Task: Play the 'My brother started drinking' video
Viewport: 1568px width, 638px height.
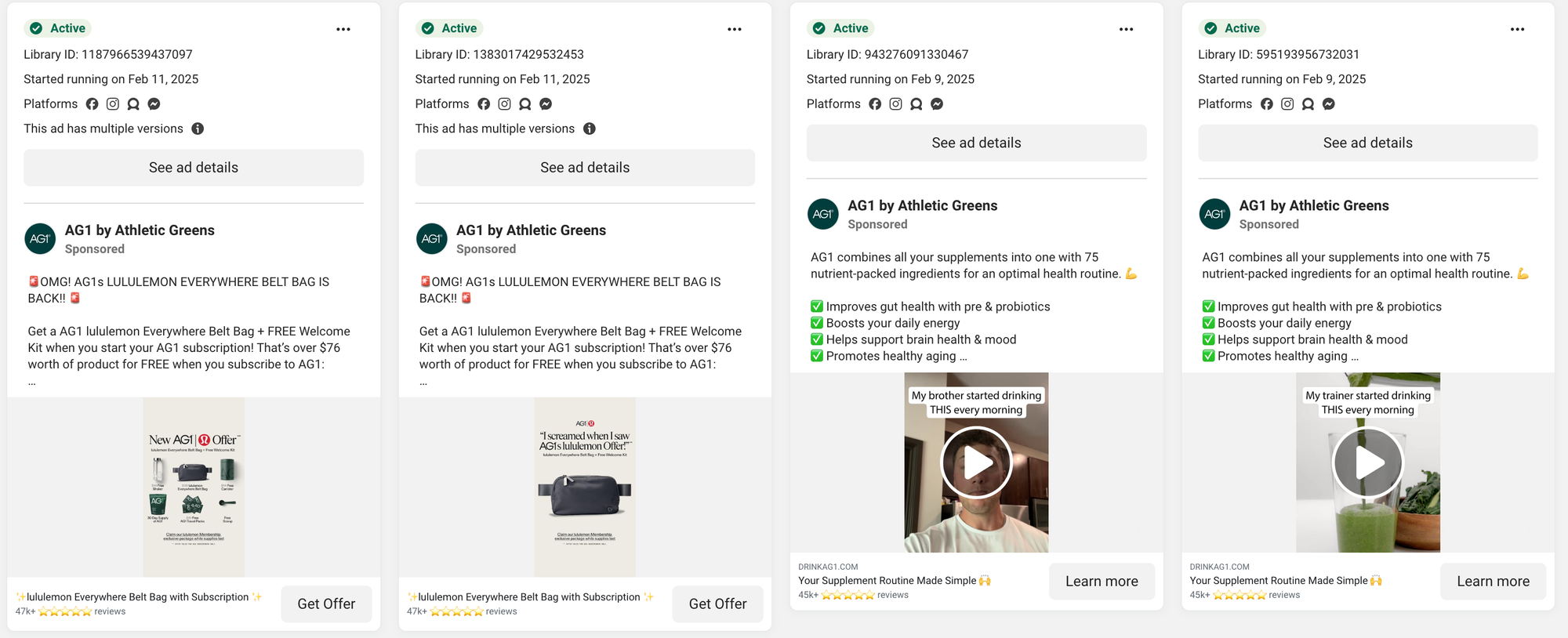Action: (x=977, y=462)
